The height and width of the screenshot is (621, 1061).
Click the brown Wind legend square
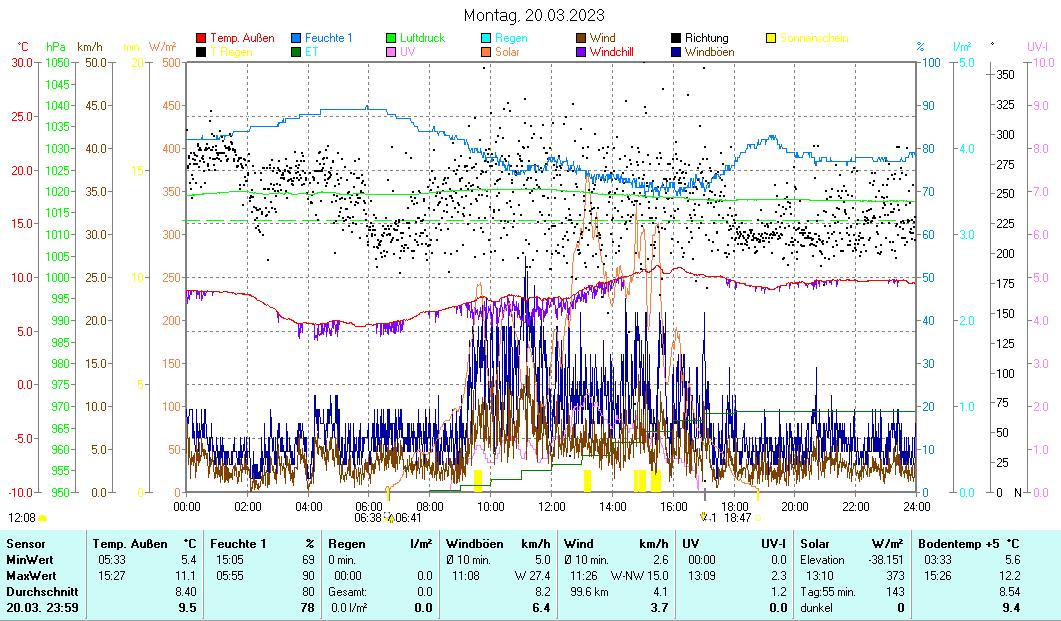[x=582, y=38]
